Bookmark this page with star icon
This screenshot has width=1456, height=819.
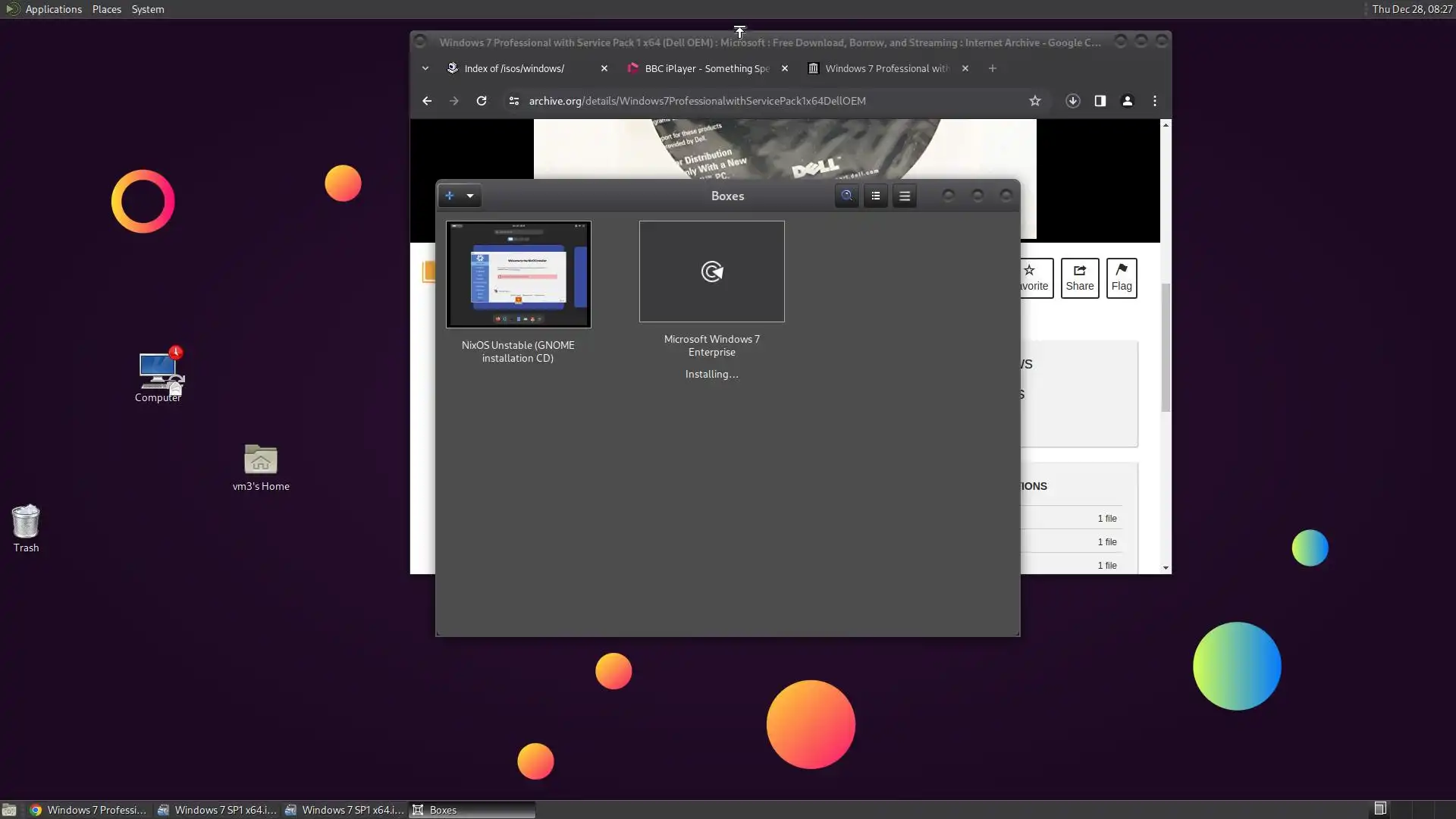[x=1034, y=101]
